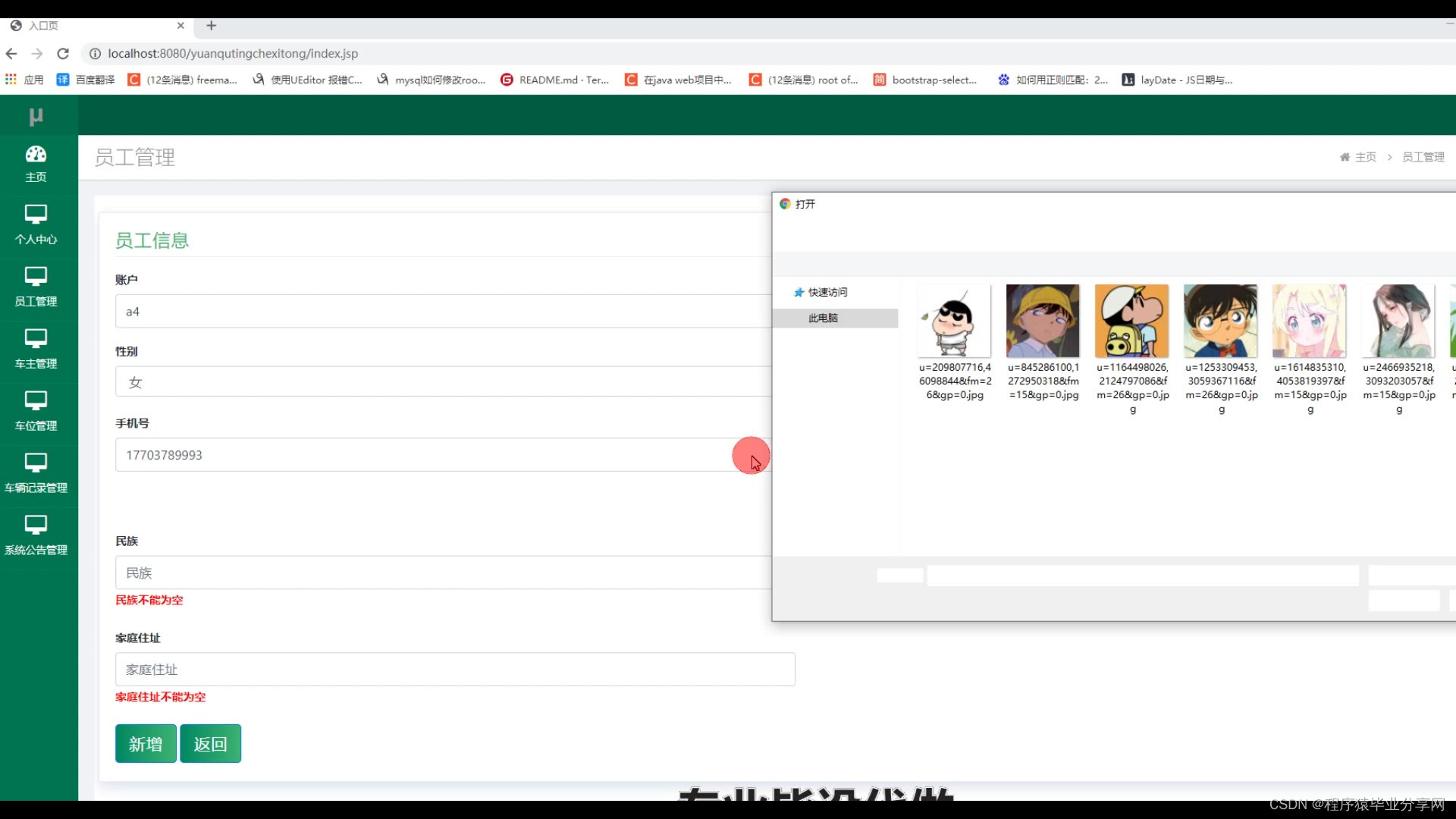1456x819 pixels.
Task: Go back using browser back arrow
Action: (x=11, y=54)
